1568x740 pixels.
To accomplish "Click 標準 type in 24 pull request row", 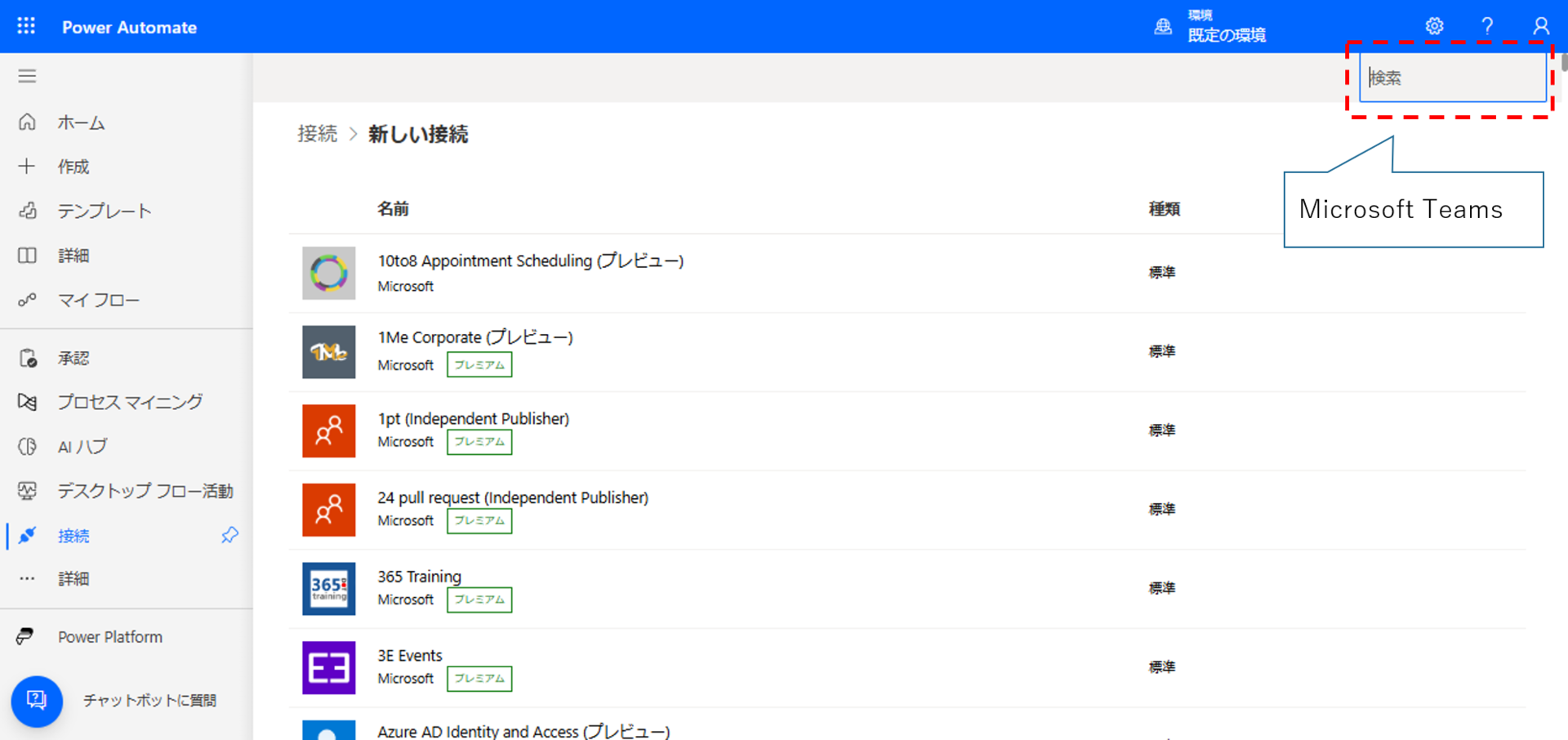I will click(1162, 510).
